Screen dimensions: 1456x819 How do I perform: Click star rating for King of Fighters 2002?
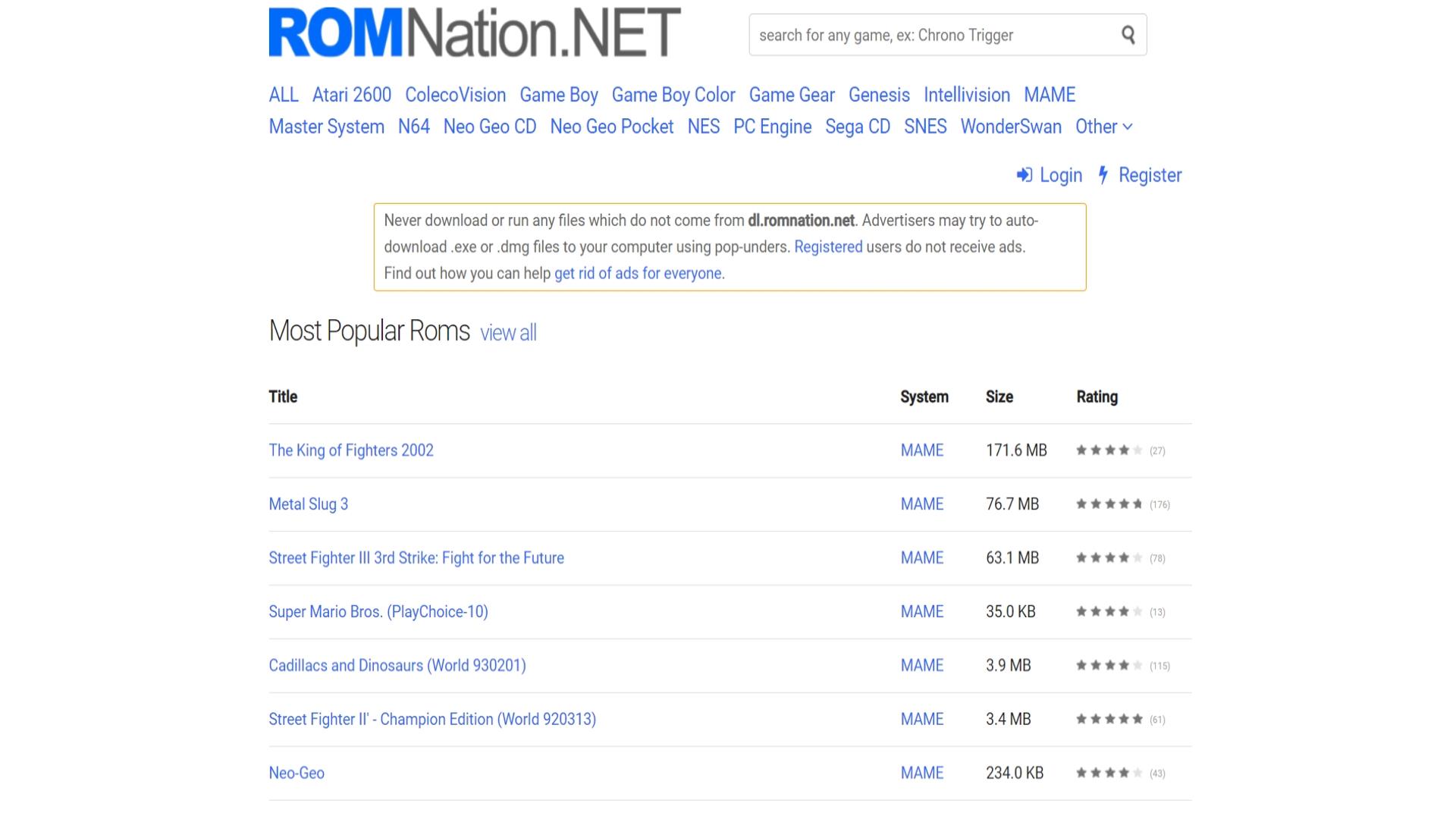pyautogui.click(x=1109, y=450)
